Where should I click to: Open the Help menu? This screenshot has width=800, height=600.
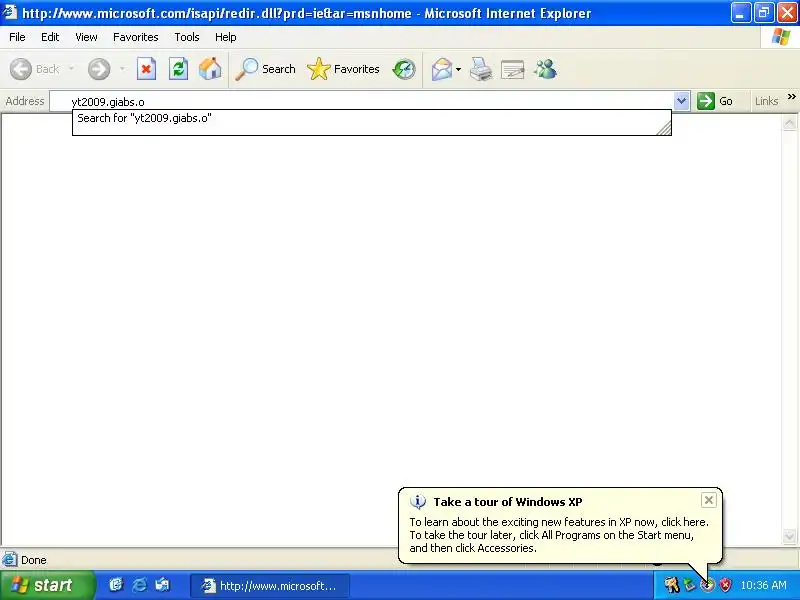point(226,37)
